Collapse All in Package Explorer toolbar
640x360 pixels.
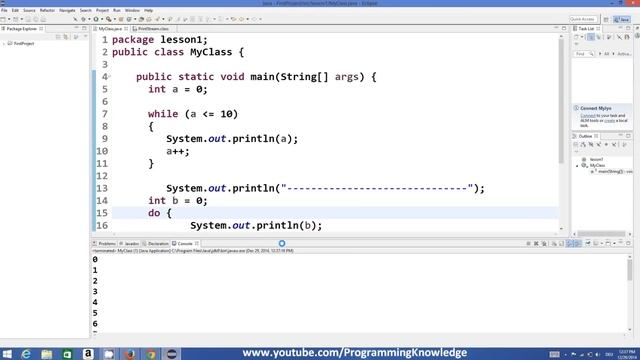click(x=58, y=37)
